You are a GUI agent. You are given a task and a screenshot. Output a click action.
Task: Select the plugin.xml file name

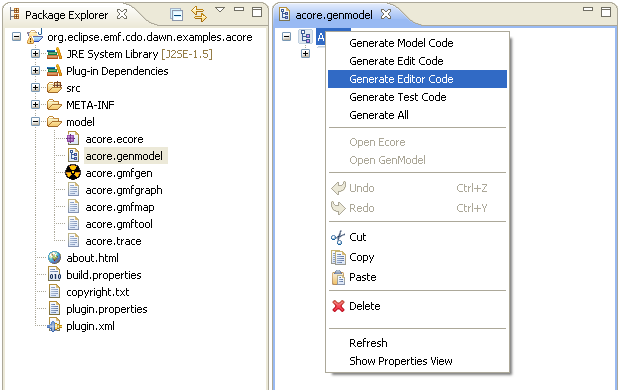click(x=90, y=326)
